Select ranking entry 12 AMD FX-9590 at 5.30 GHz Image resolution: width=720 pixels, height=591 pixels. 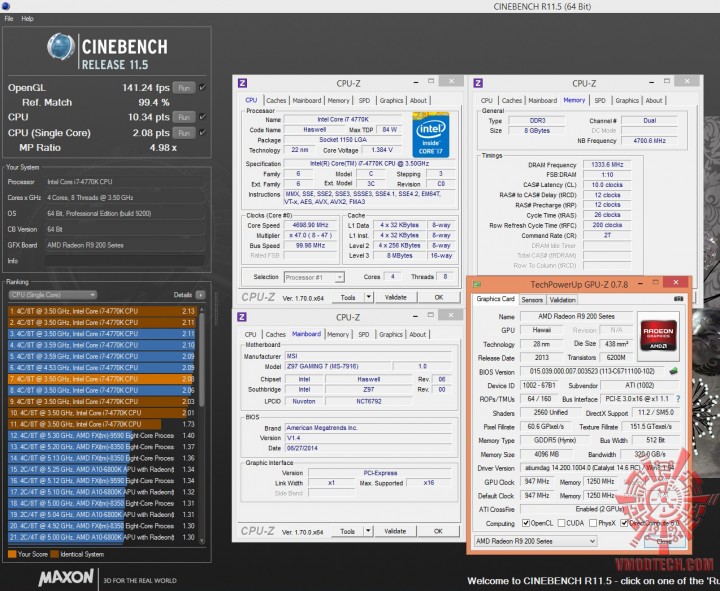pos(101,435)
